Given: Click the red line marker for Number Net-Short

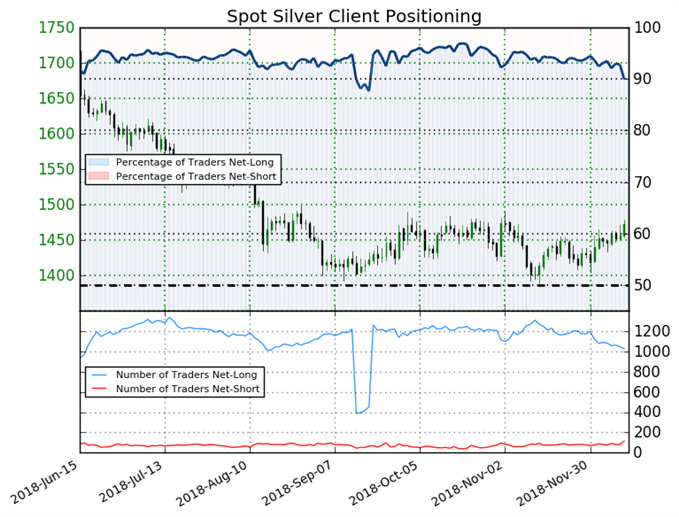Looking at the screenshot, I should [98, 389].
